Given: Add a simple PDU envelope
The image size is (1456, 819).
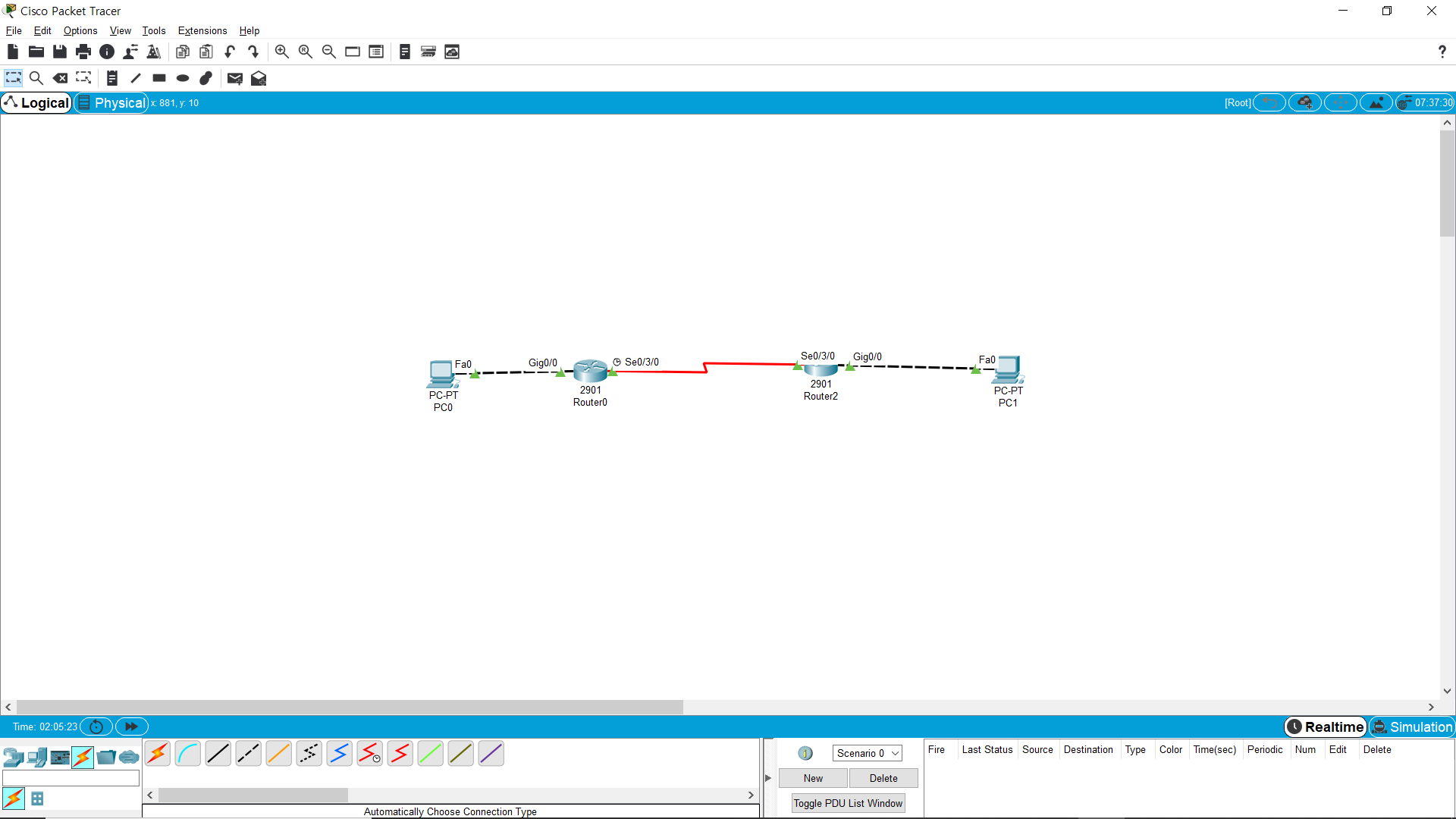Looking at the screenshot, I should [234, 78].
